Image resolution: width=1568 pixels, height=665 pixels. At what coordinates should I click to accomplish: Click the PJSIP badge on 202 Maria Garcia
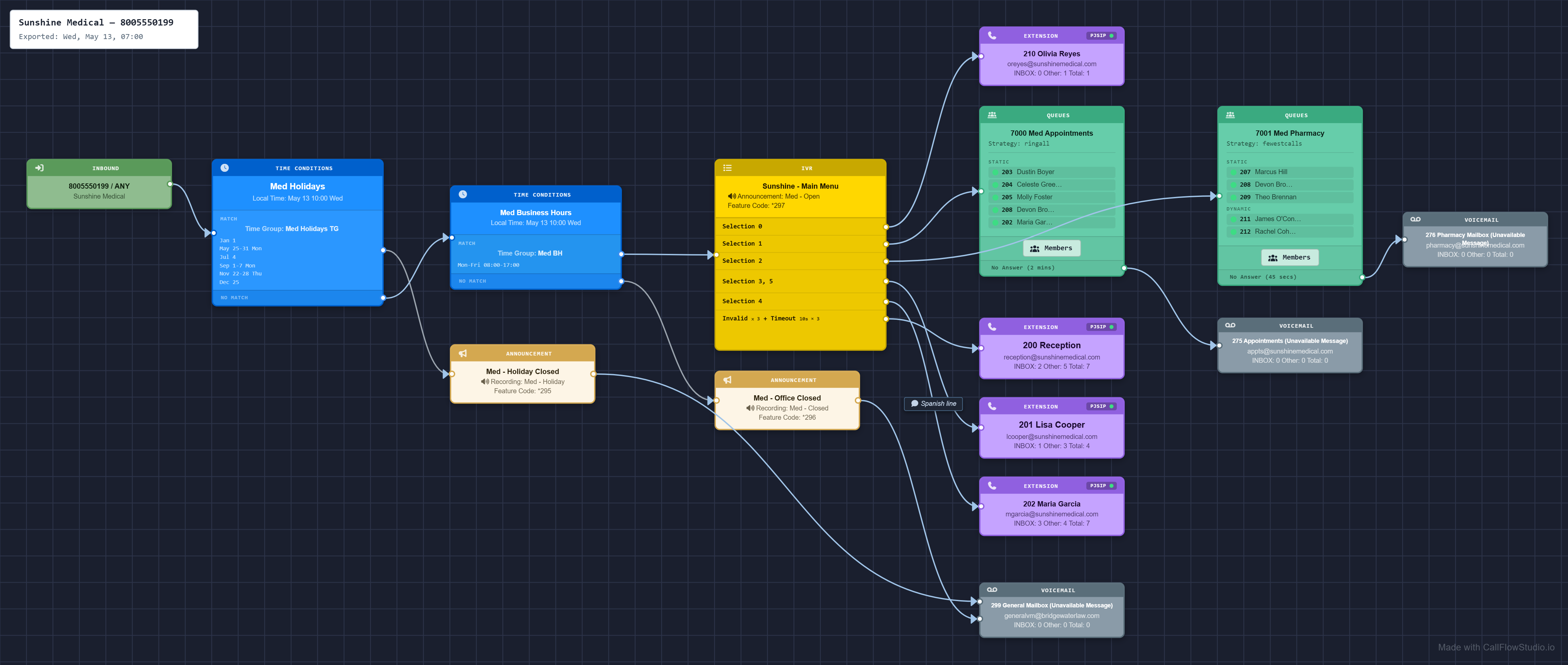point(1101,485)
